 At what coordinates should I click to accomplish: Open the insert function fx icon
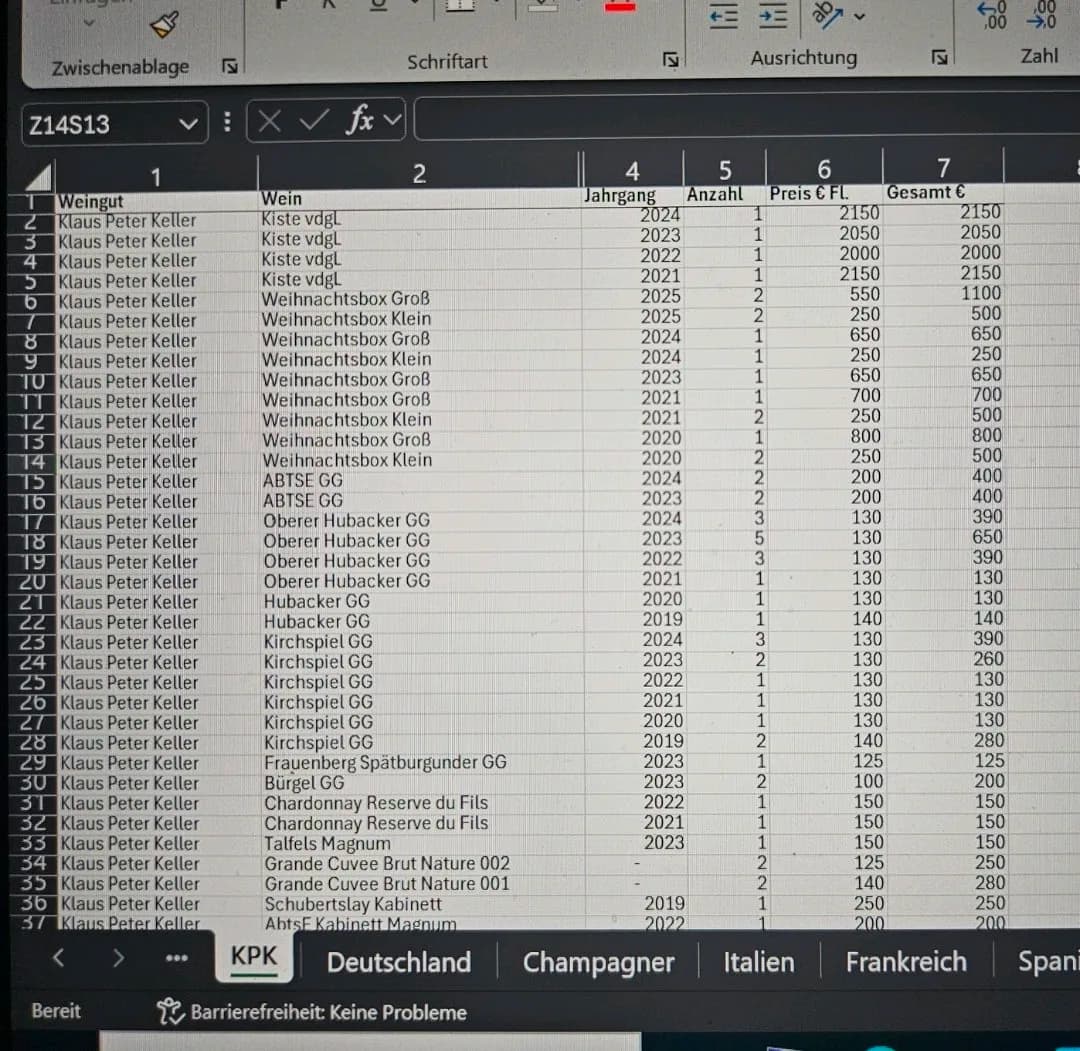(x=360, y=120)
